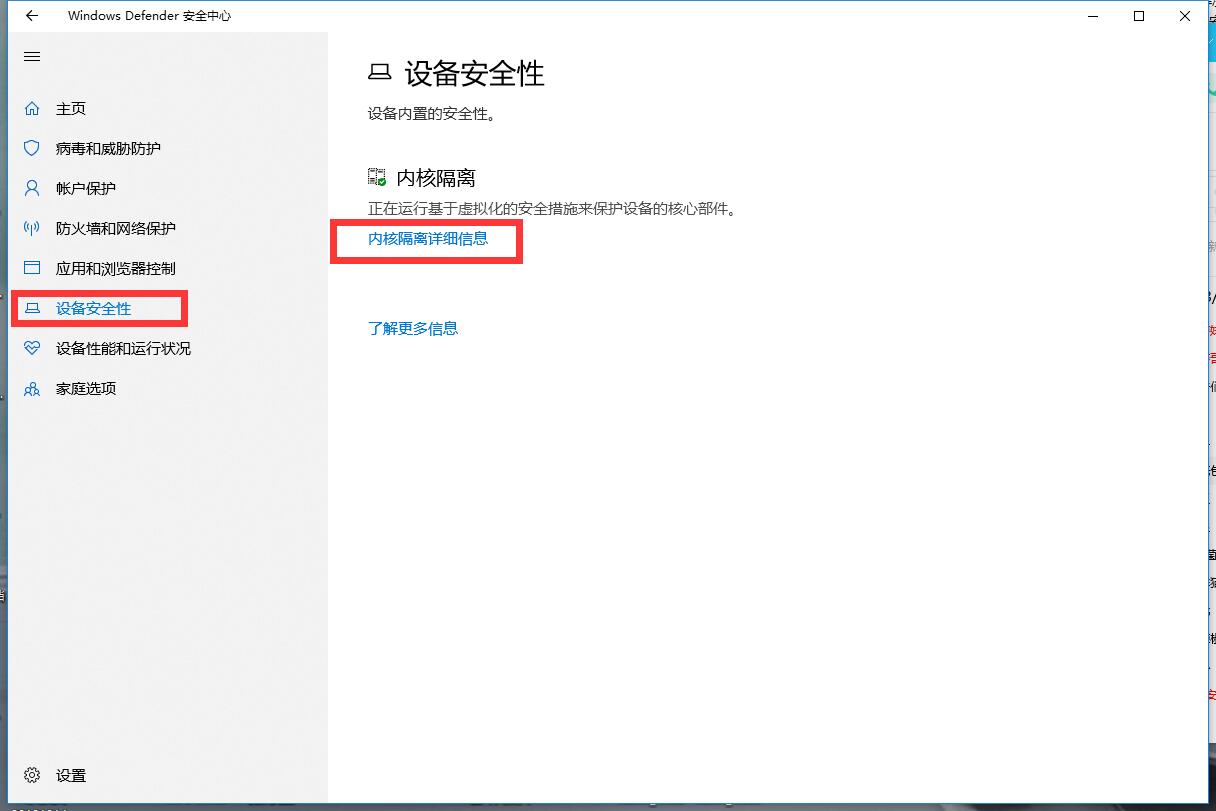Open the 内核隔离详细信息 link
This screenshot has height=811, width=1216.
pyautogui.click(x=428, y=239)
